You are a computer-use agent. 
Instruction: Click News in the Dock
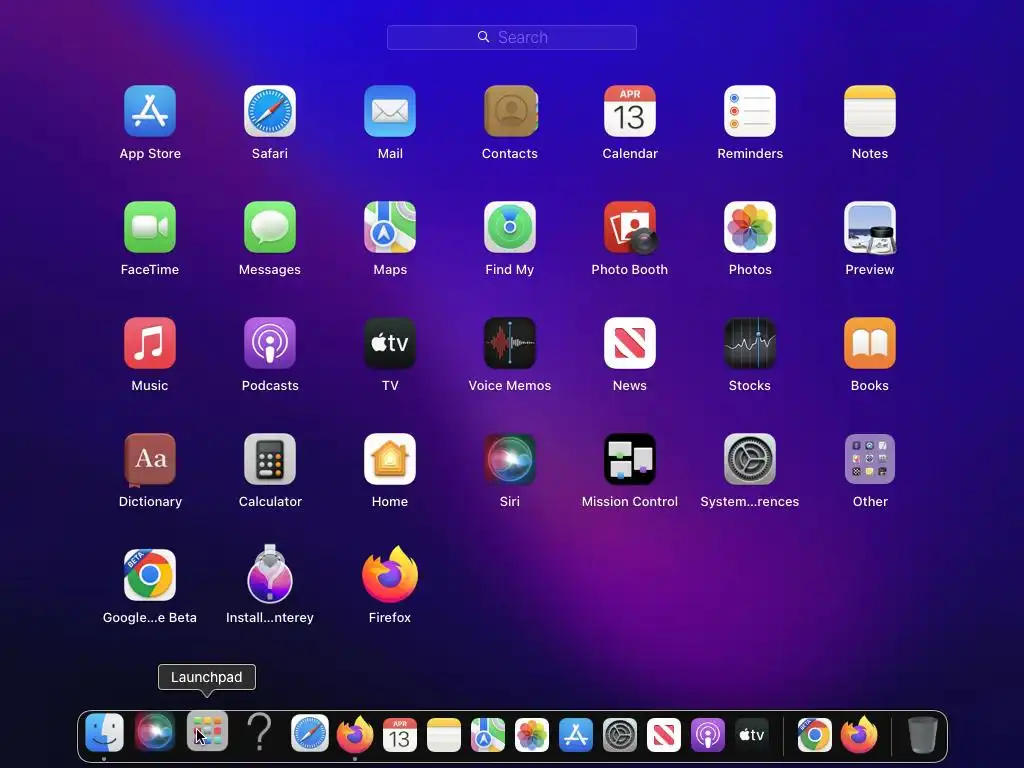click(664, 735)
